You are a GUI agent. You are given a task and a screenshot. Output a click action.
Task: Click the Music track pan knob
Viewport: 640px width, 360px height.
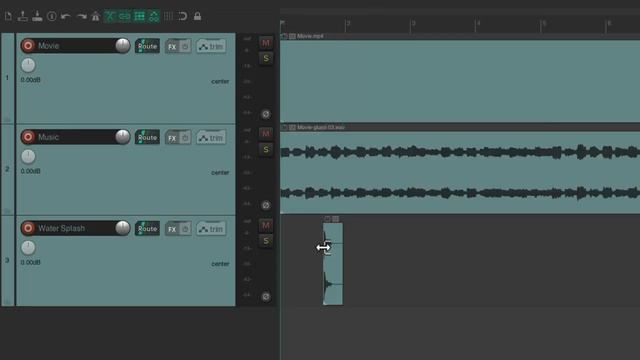click(28, 156)
